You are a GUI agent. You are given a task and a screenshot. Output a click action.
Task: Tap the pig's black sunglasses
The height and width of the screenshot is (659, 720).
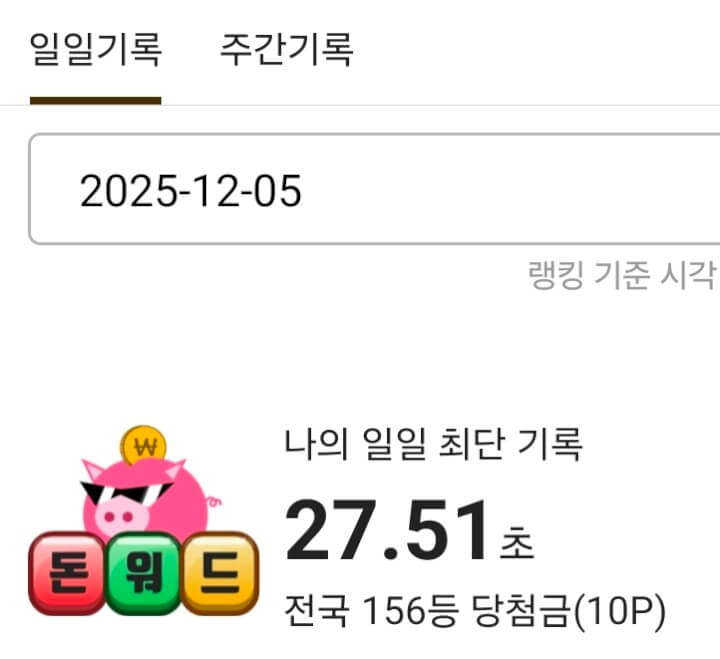click(125, 493)
